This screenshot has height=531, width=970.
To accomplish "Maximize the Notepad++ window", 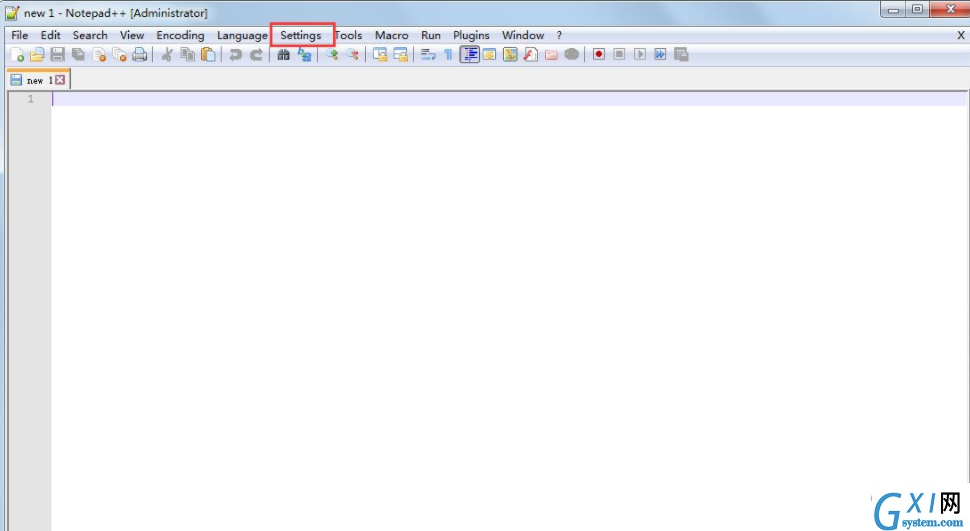I will (x=917, y=9).
